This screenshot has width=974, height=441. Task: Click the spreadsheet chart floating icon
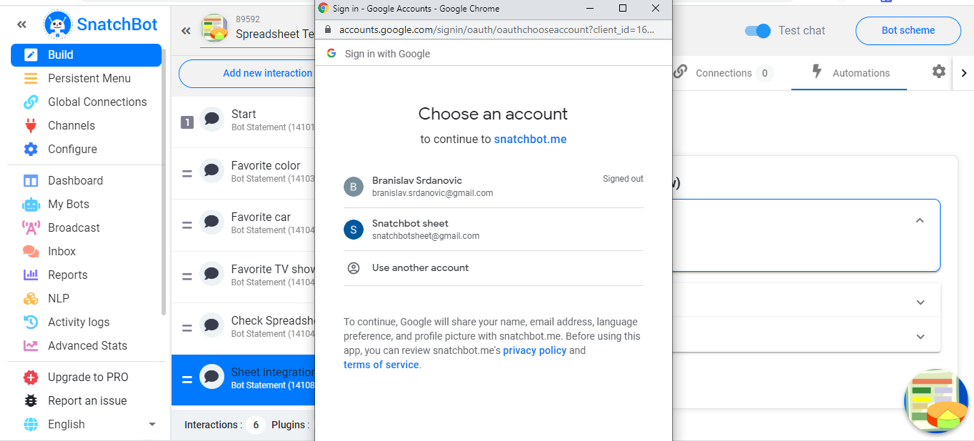click(x=937, y=401)
